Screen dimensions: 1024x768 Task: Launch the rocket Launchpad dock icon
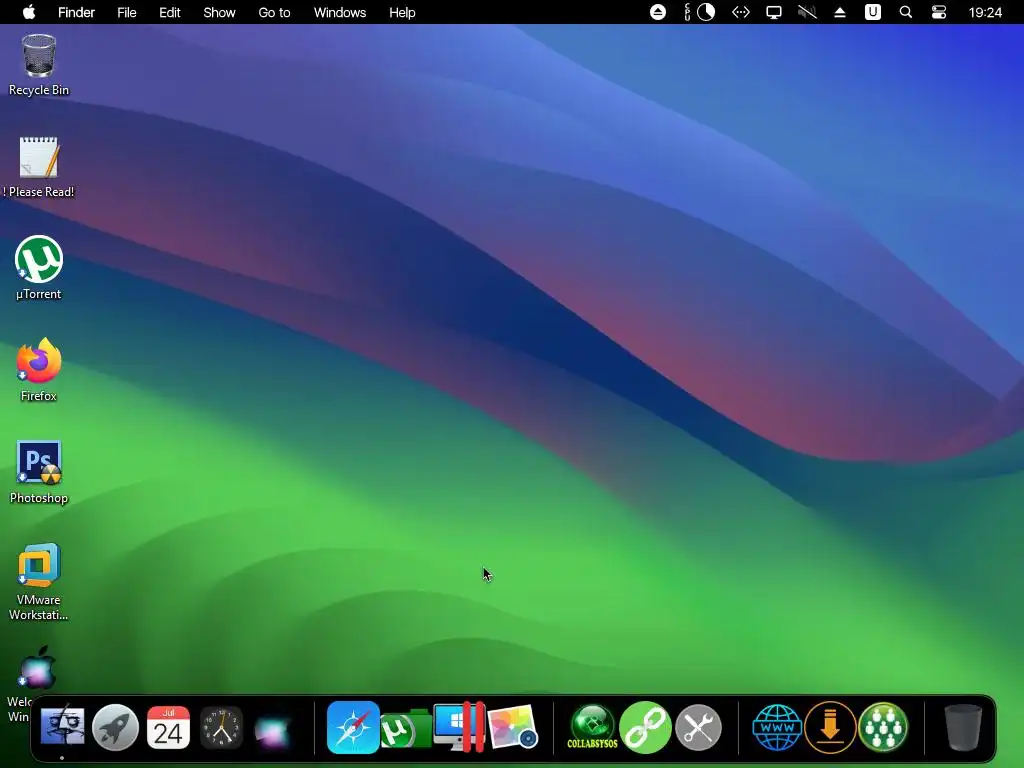pyautogui.click(x=115, y=727)
